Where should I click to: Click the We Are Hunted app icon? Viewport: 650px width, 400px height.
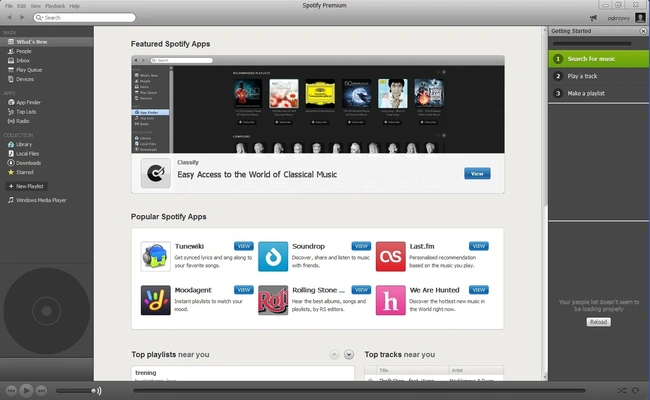click(390, 300)
